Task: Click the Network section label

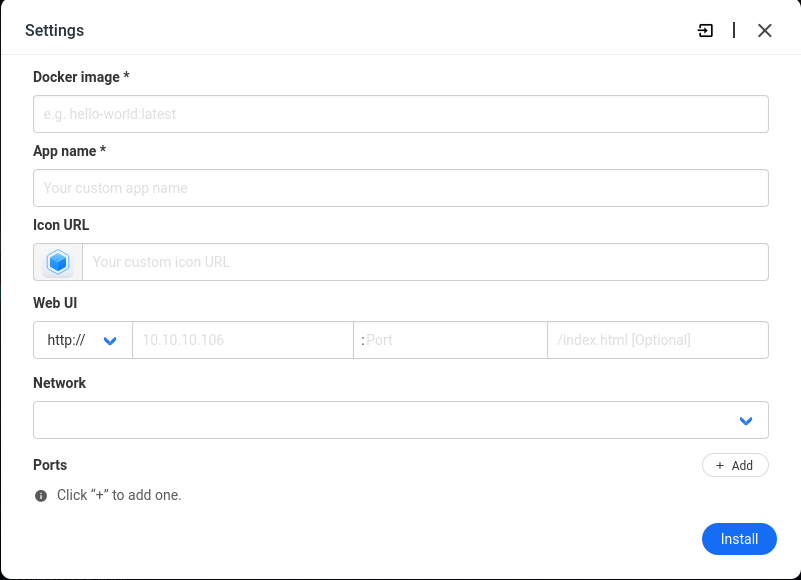Action: (x=59, y=383)
